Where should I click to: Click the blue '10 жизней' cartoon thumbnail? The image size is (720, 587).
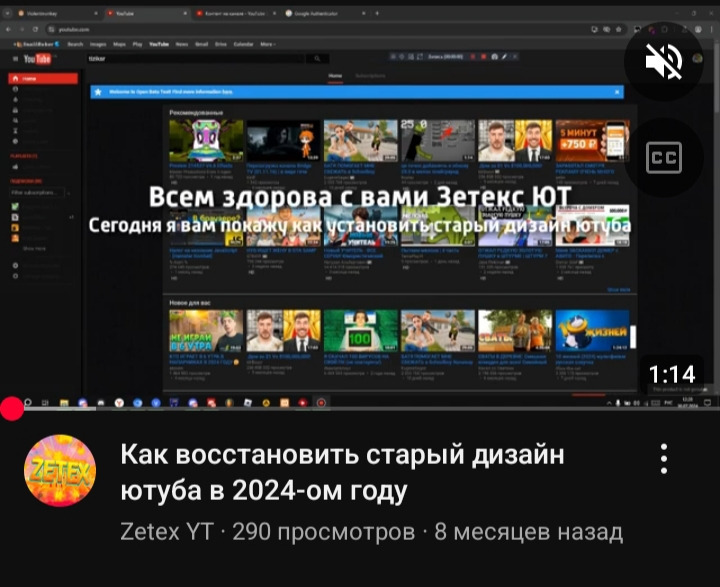pyautogui.click(x=593, y=331)
